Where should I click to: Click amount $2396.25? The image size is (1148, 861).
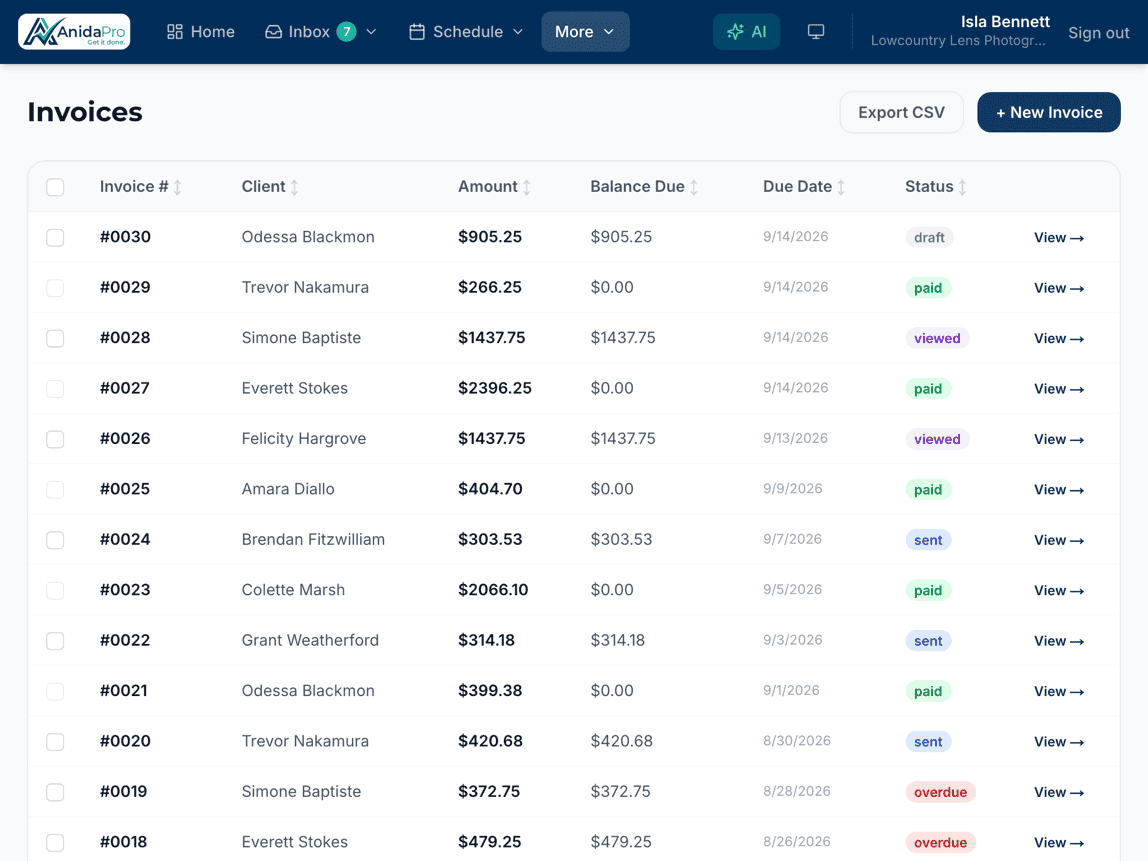pyautogui.click(x=495, y=388)
